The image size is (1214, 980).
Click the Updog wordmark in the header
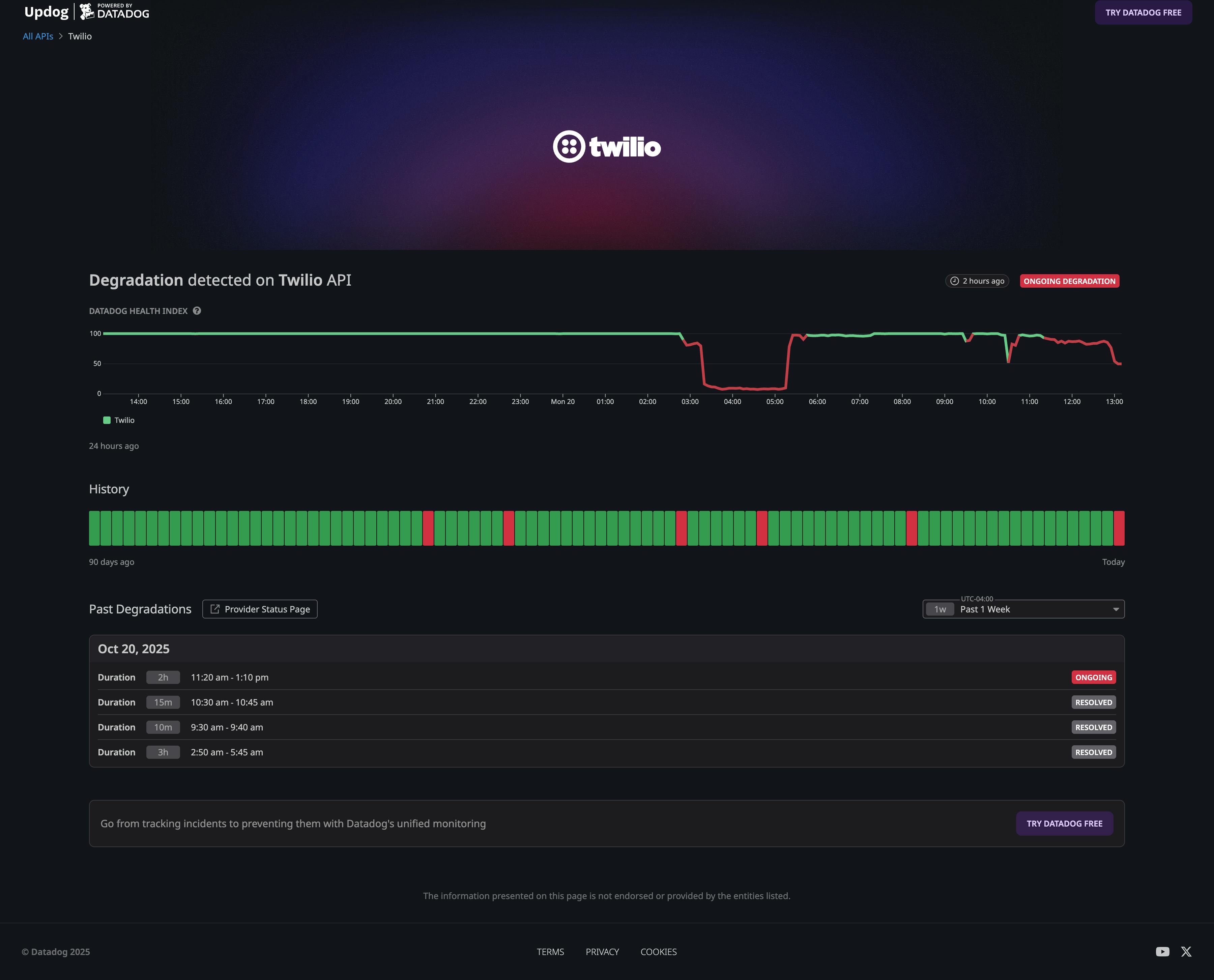[46, 11]
